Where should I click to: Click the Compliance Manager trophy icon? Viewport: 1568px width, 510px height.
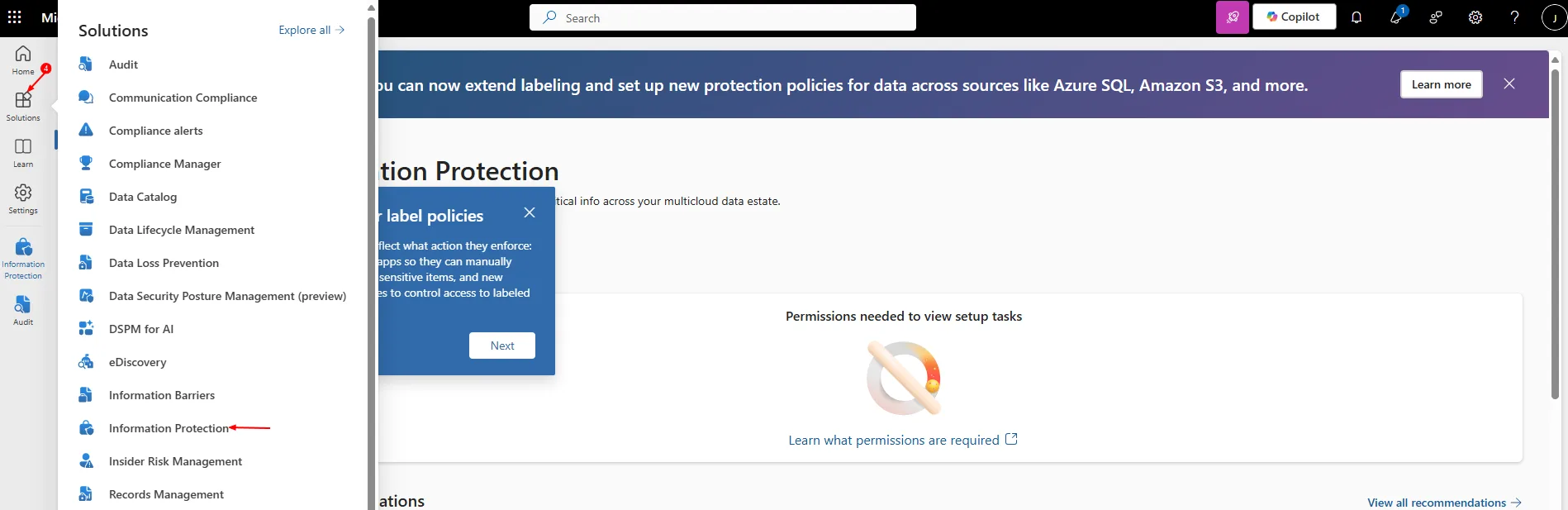coord(86,164)
